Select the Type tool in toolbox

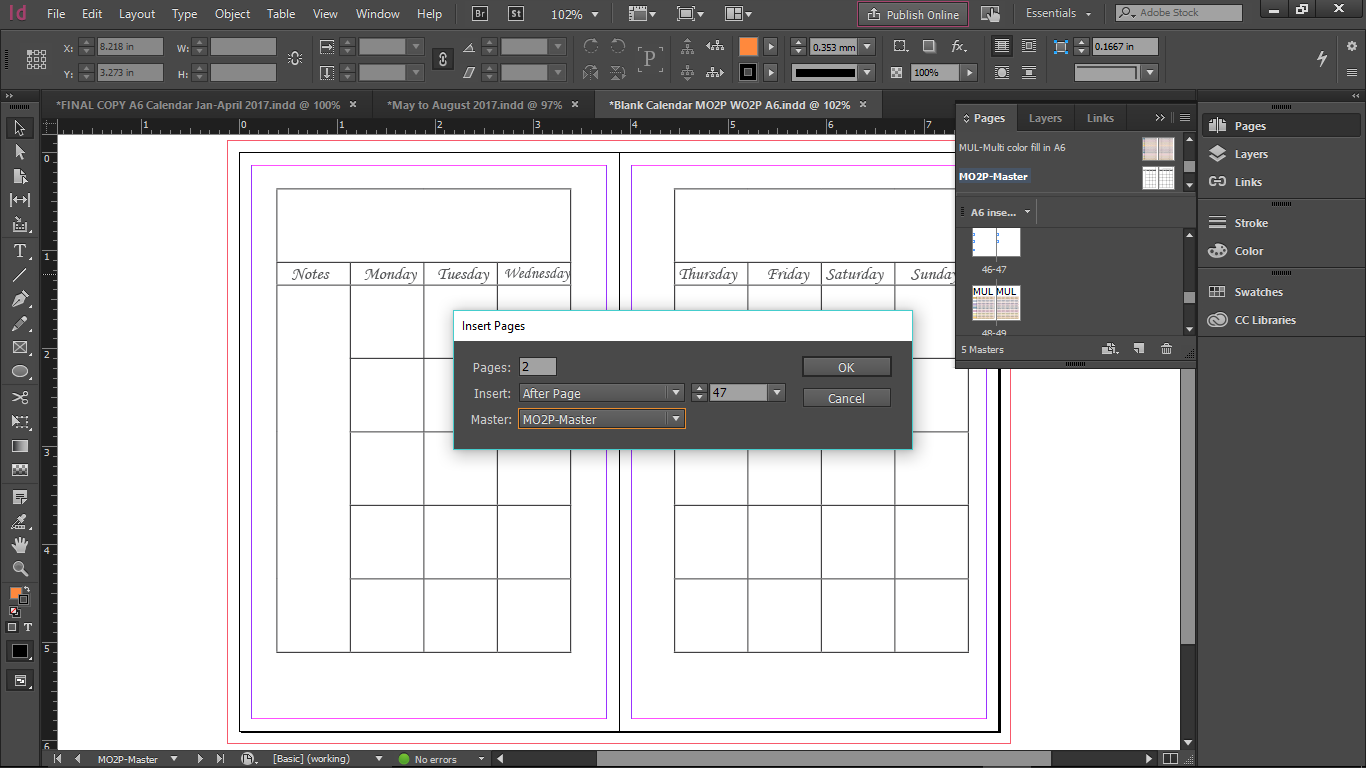[x=19, y=251]
